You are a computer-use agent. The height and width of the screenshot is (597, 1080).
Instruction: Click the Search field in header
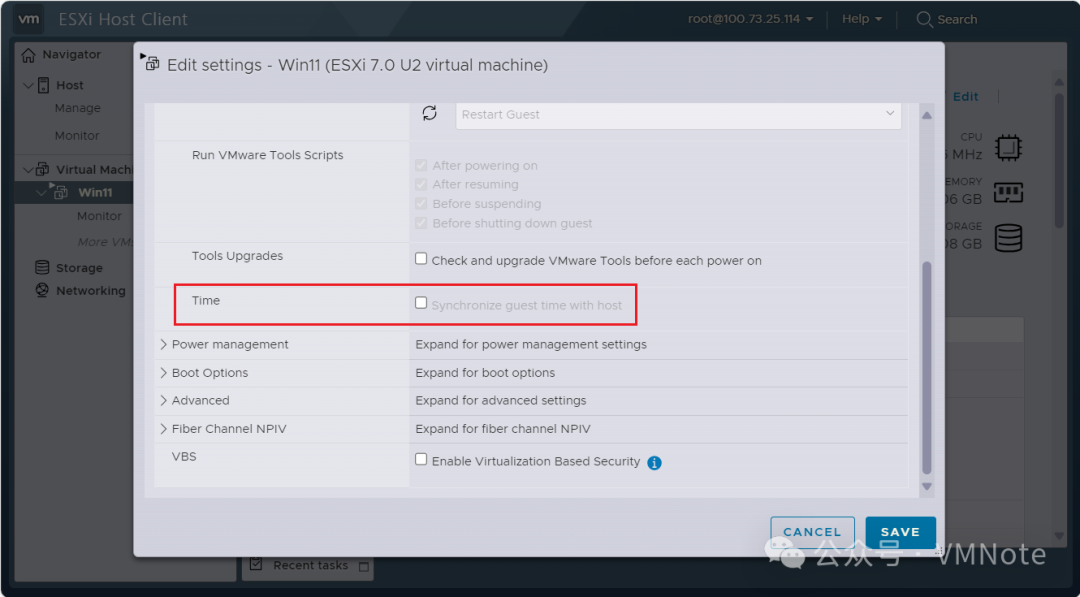coord(957,19)
